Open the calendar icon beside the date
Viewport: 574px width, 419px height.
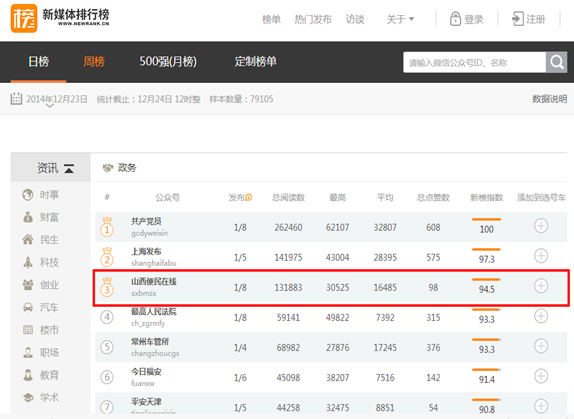pos(16,98)
